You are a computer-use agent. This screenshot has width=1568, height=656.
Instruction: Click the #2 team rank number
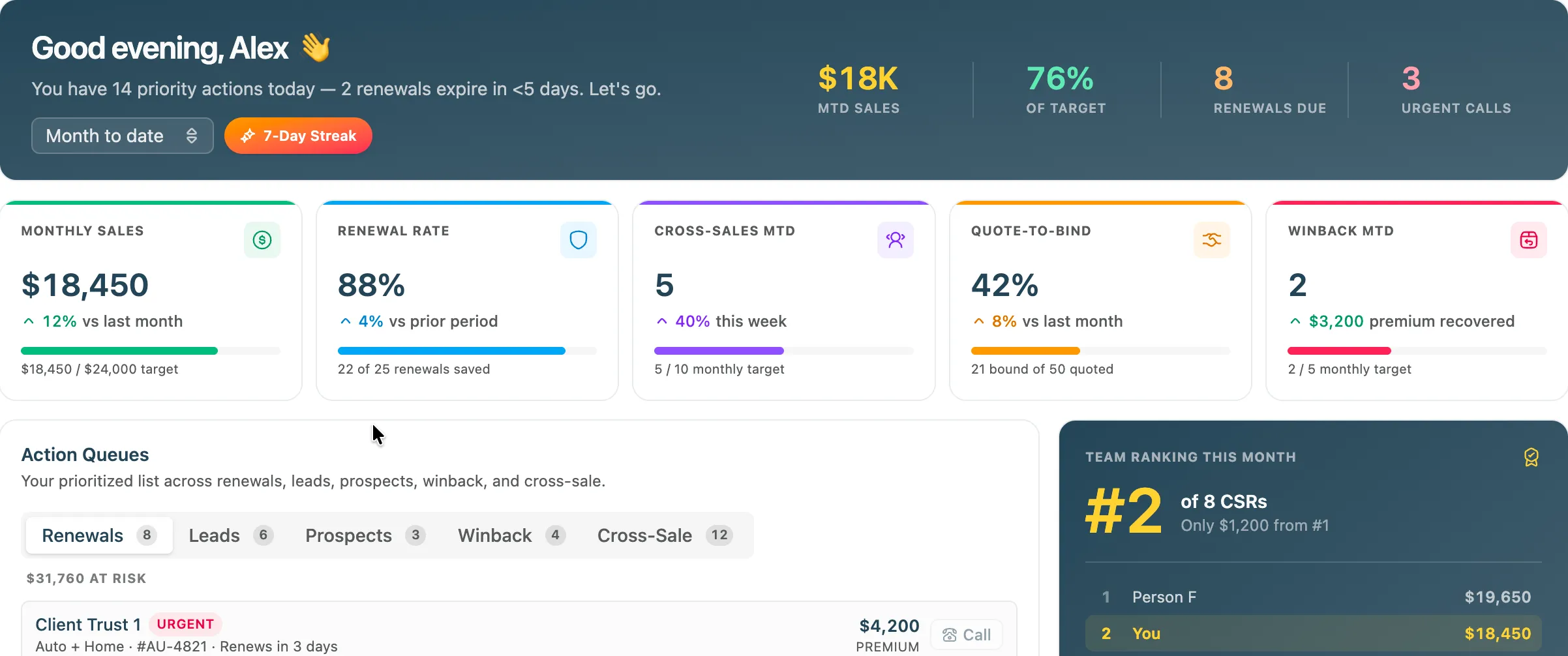click(1124, 511)
